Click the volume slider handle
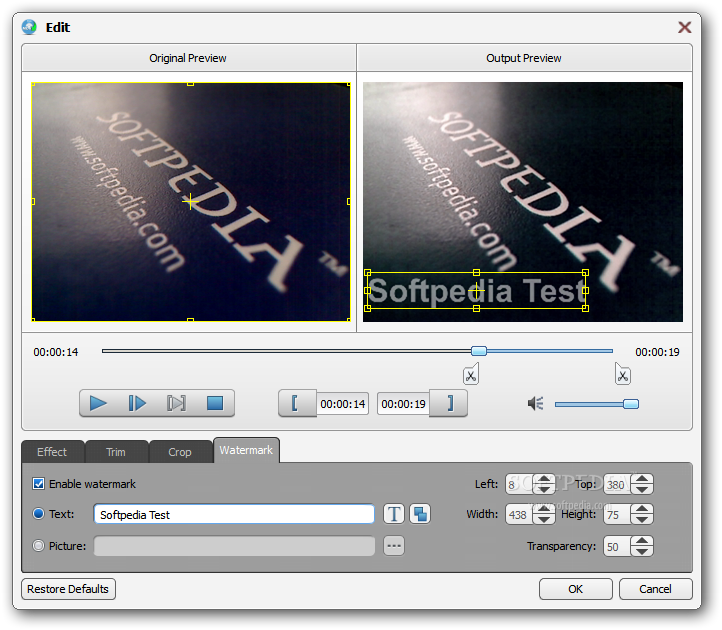Image resolution: width=722 pixels, height=630 pixels. point(631,404)
